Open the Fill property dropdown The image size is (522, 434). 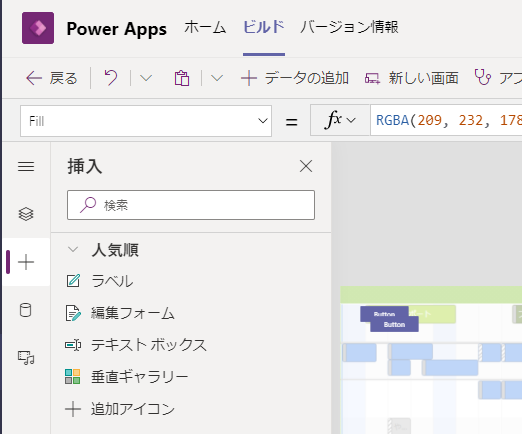tap(146, 121)
